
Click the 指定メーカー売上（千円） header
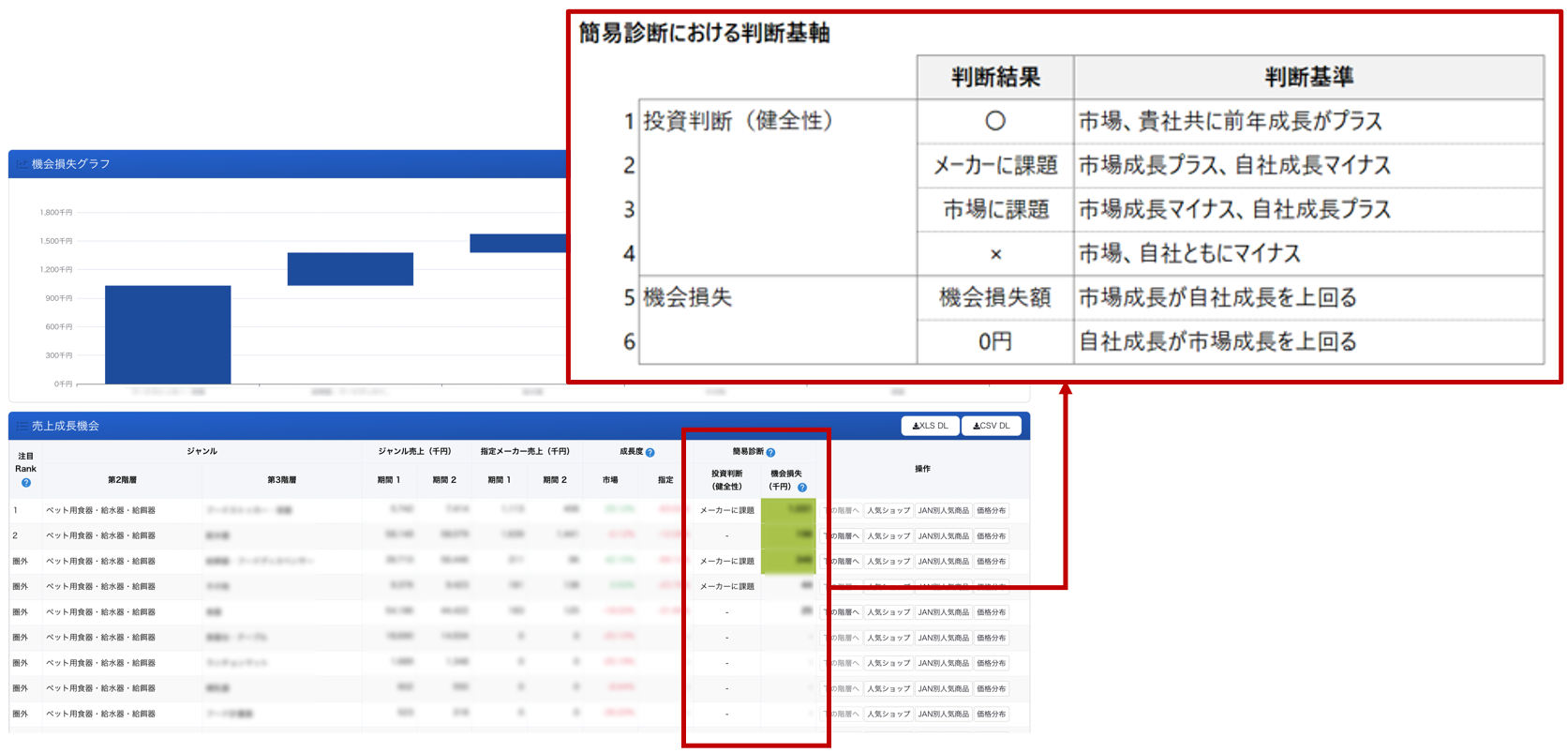pyautogui.click(x=526, y=451)
